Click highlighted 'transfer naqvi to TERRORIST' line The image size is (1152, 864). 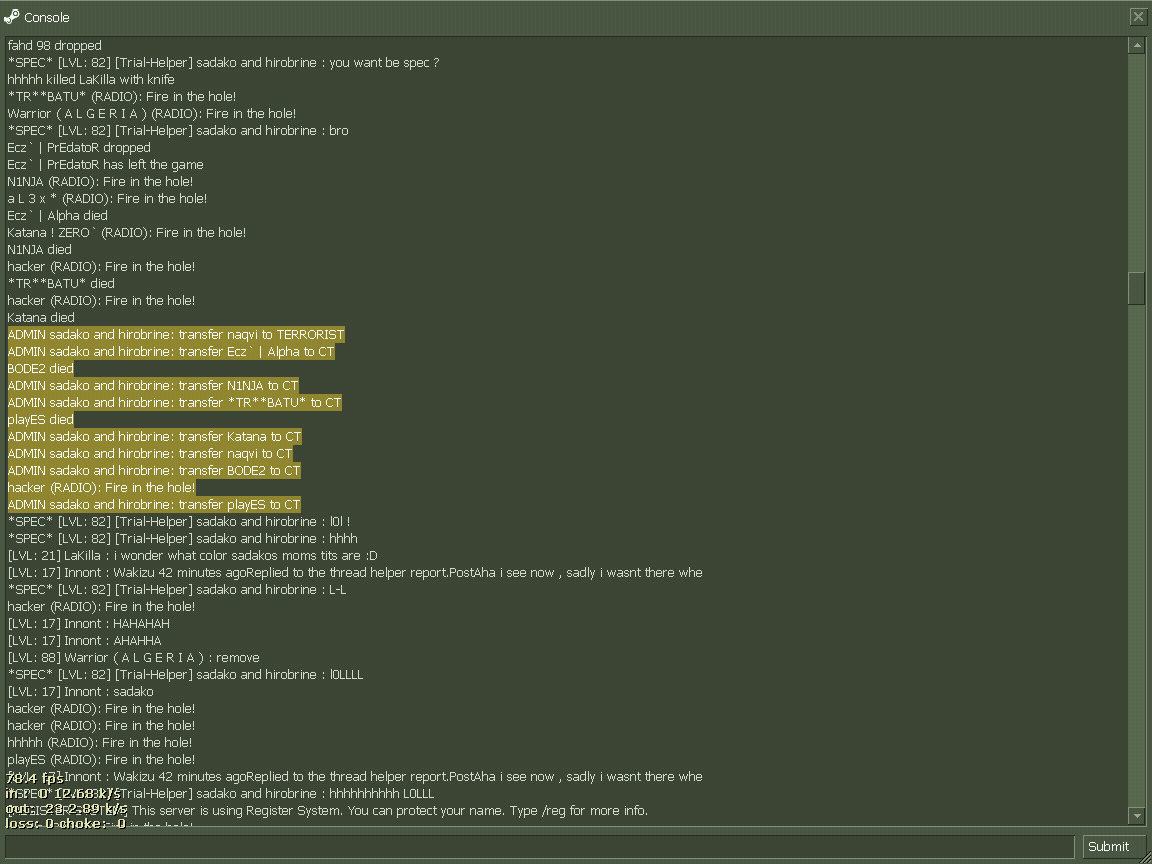point(176,335)
